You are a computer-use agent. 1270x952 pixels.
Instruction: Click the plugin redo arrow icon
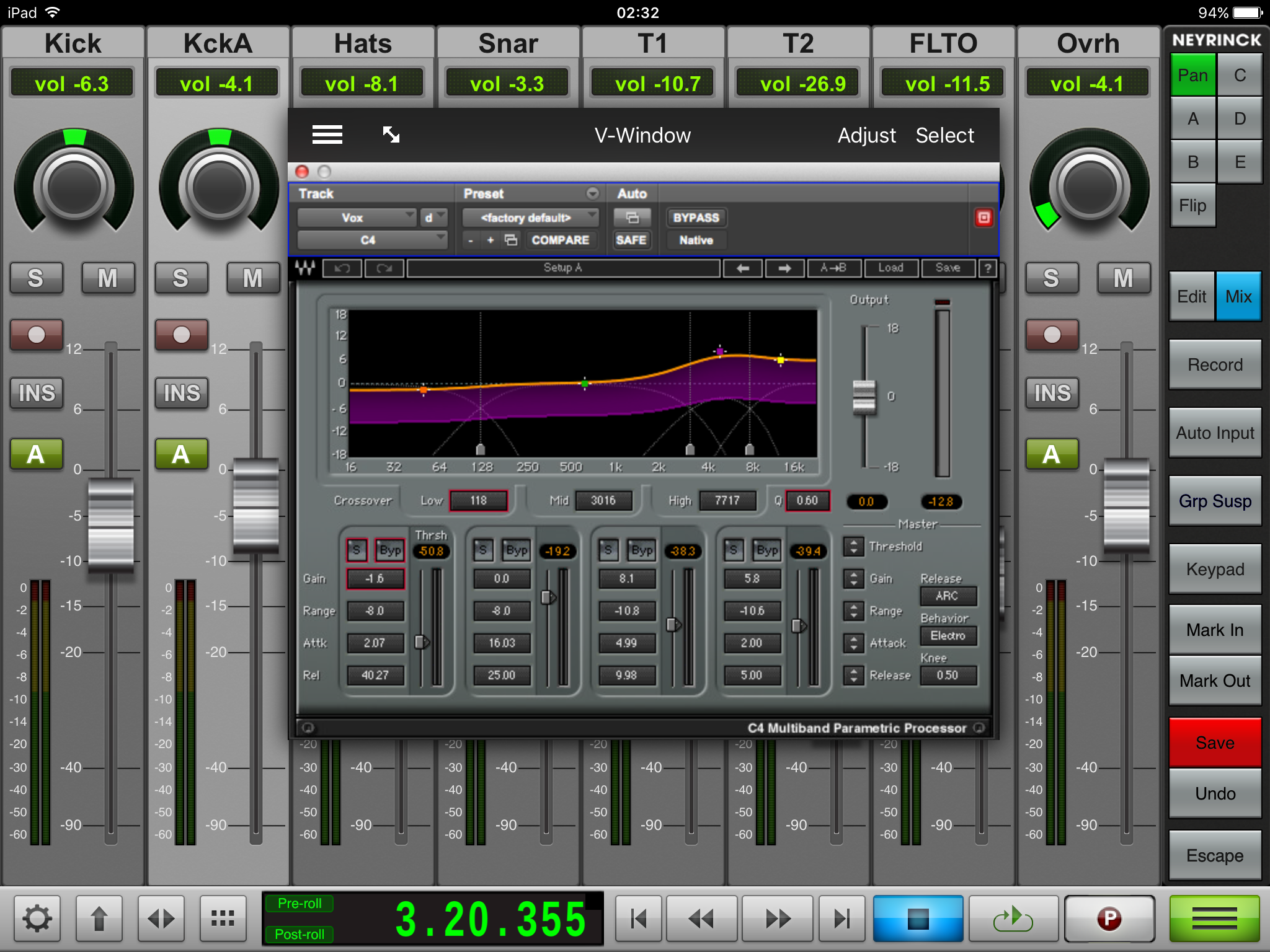(384, 268)
